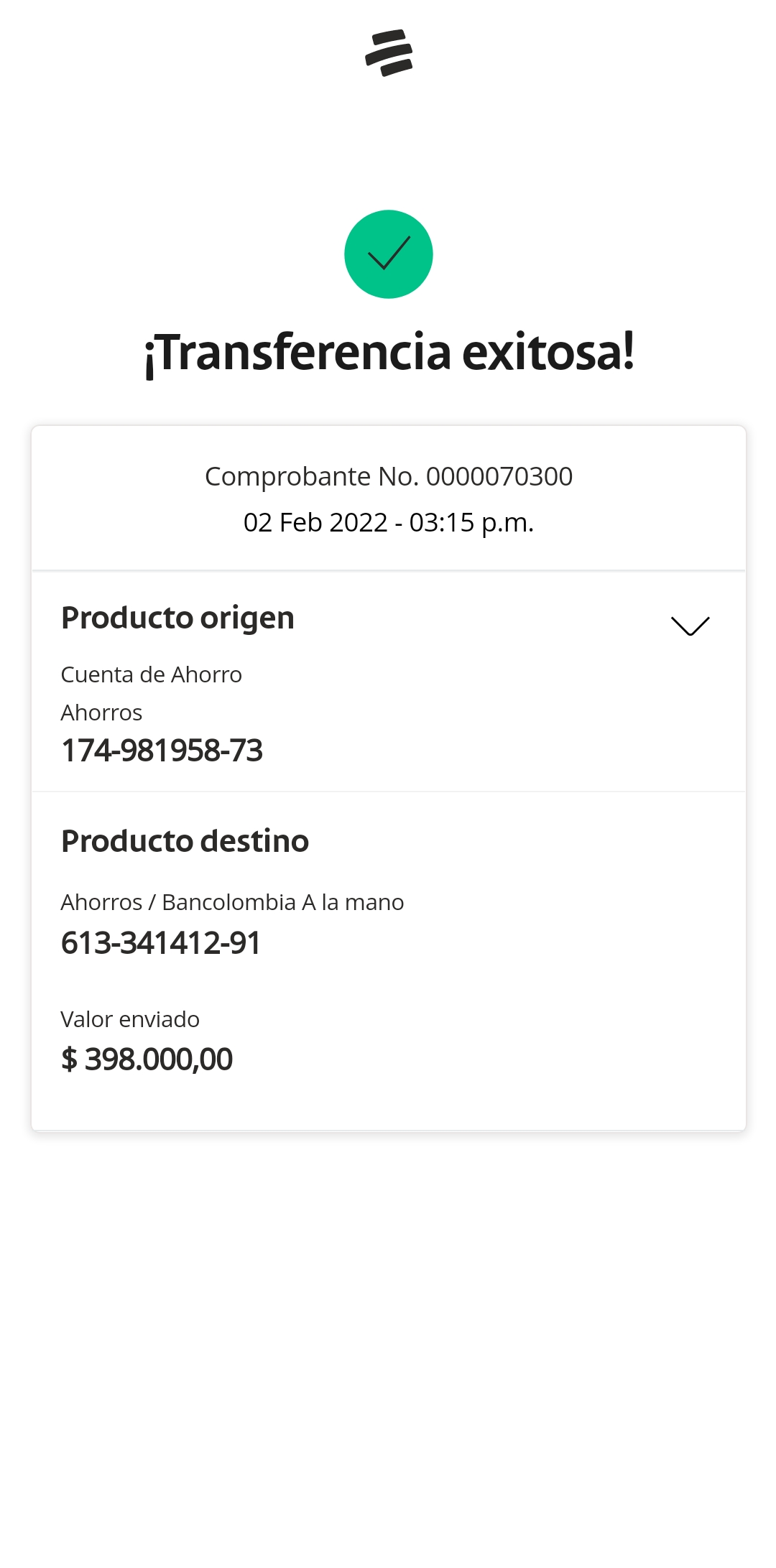Click the Valor enviado label

pyautogui.click(x=130, y=1019)
